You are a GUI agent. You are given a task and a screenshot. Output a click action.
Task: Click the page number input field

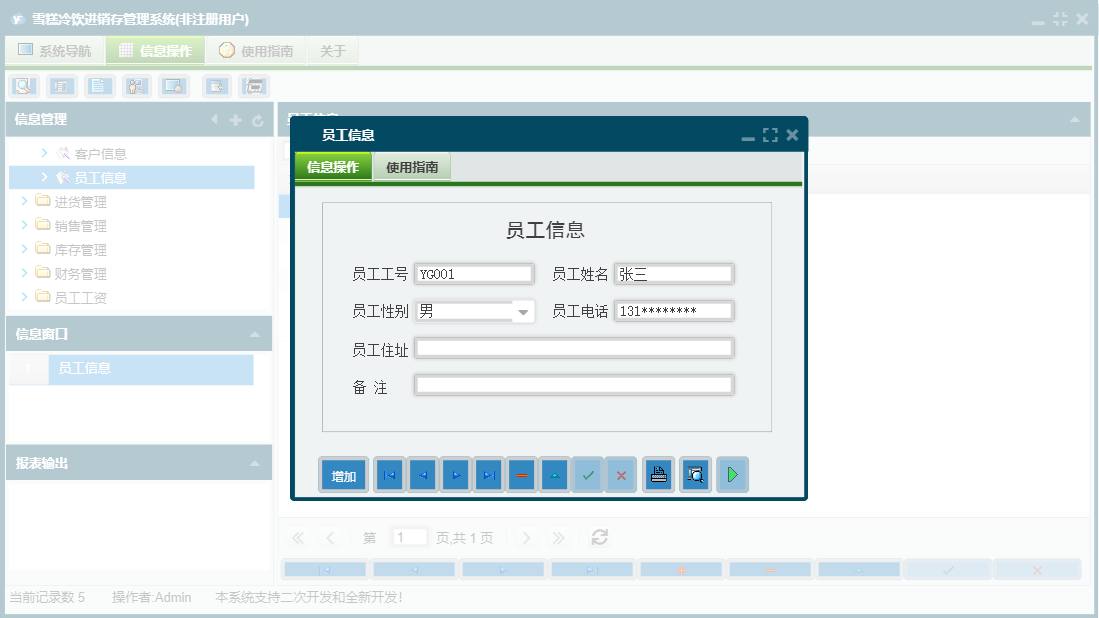coord(409,537)
